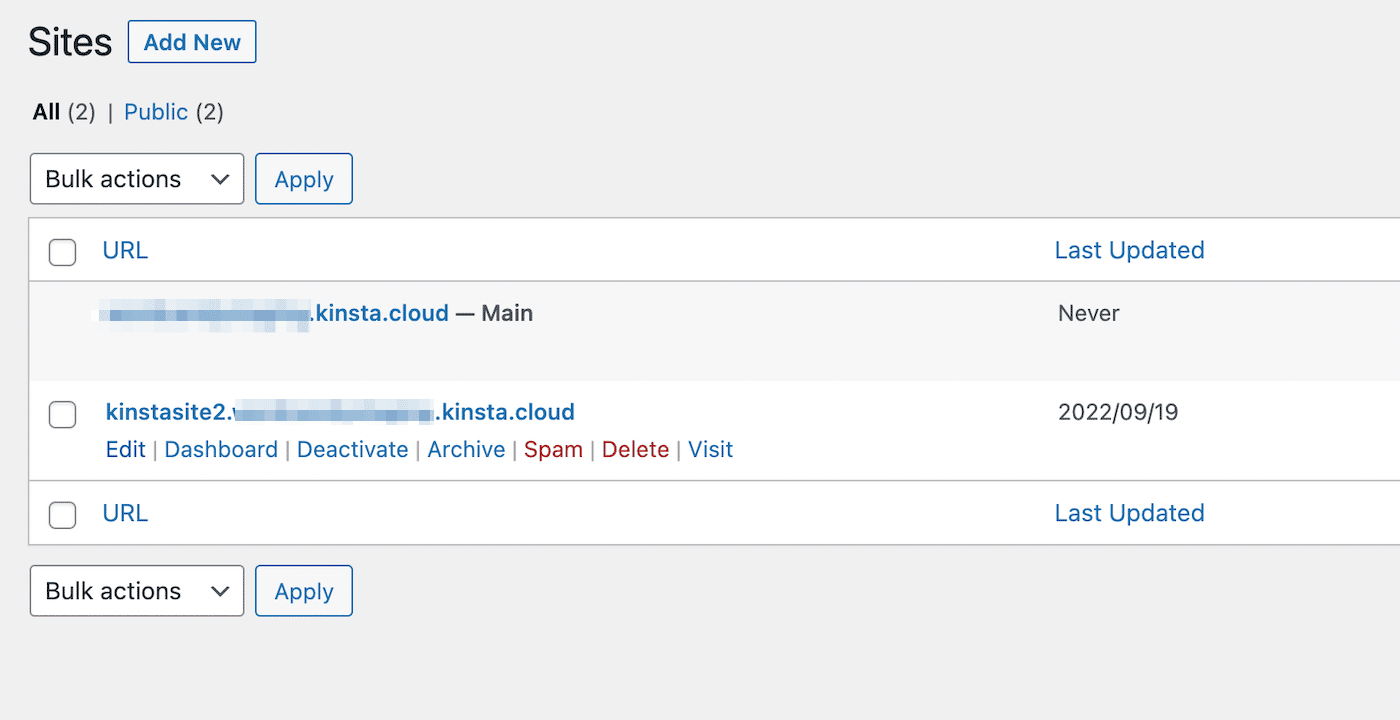Select the kinstasite2 site checkbox
Viewport: 1400px width, 720px height.
coord(63,414)
